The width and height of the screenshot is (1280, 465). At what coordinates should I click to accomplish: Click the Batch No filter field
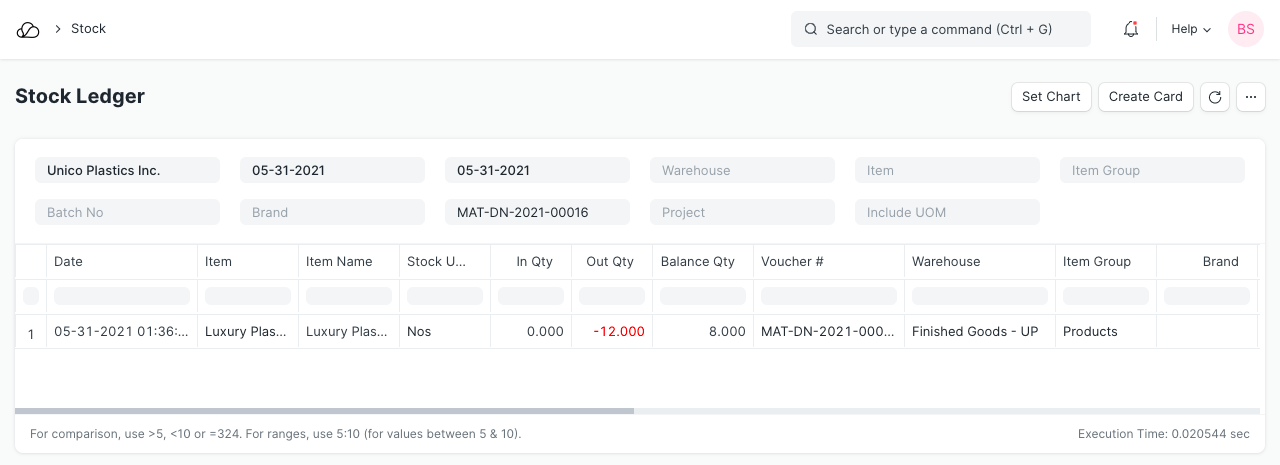tap(127, 213)
